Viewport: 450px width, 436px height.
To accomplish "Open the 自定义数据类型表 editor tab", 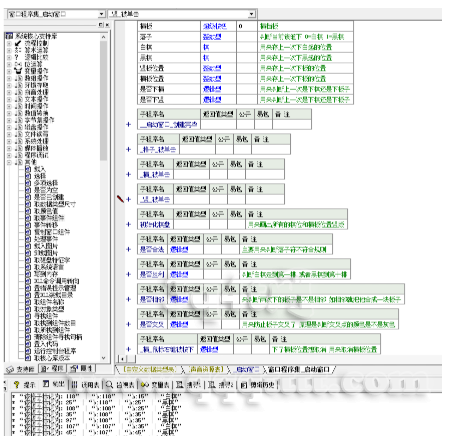I will pos(150,369).
